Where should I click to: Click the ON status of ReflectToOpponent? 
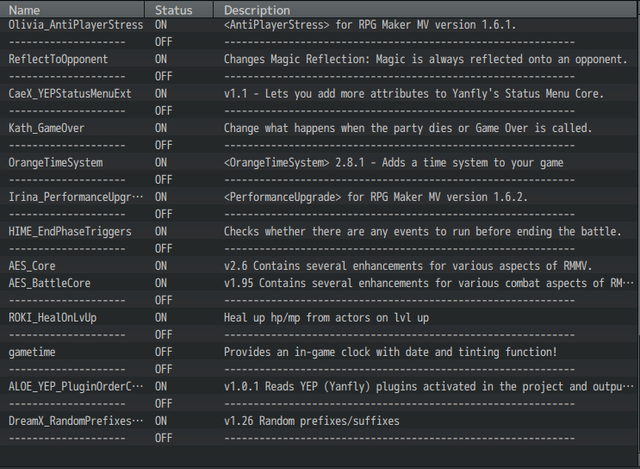coord(161,59)
